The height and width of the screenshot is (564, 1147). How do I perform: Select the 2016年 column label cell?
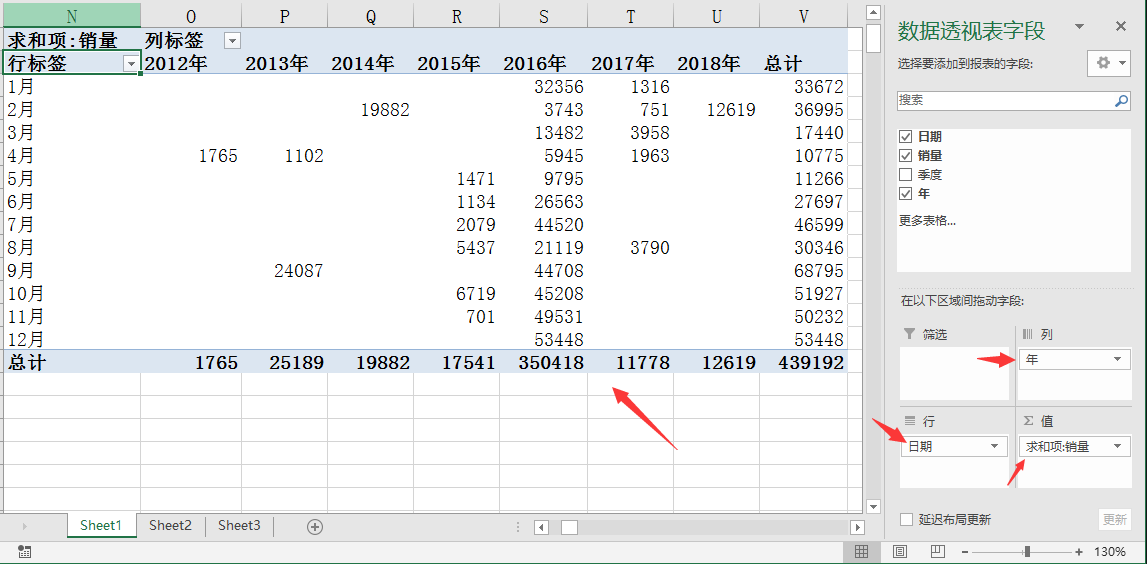544,64
